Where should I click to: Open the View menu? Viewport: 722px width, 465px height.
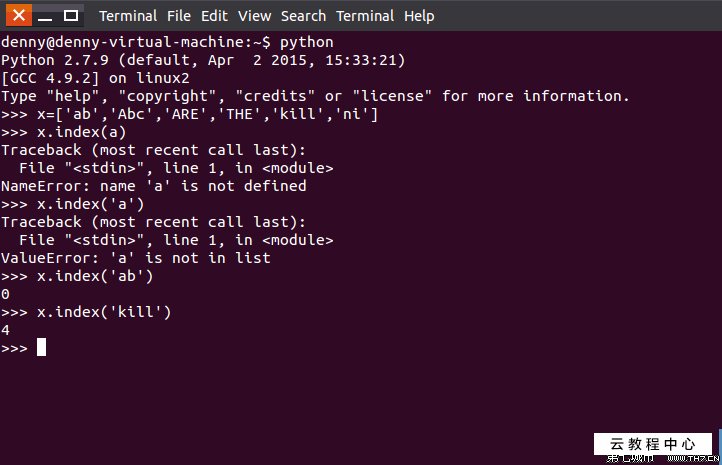tap(254, 15)
